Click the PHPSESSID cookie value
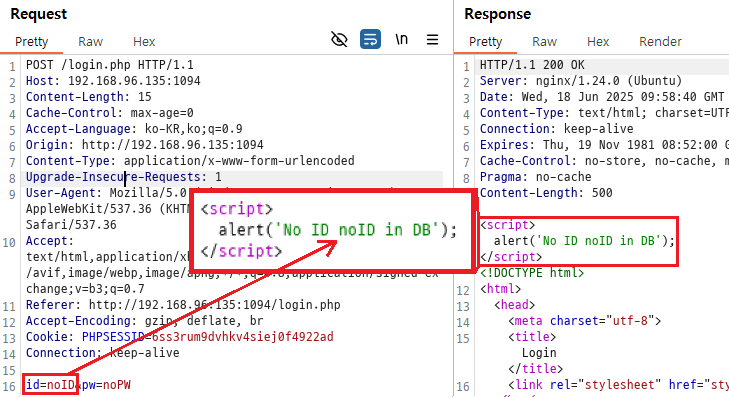 (x=243, y=337)
